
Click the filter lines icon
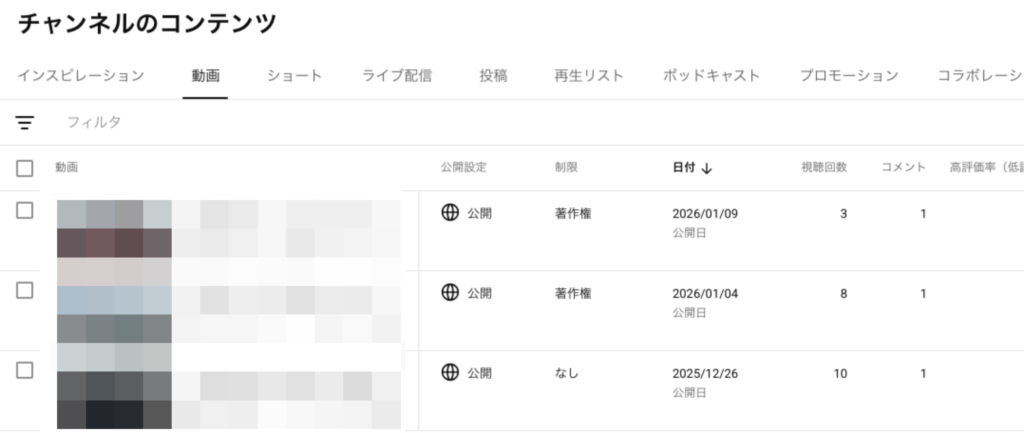click(x=25, y=122)
